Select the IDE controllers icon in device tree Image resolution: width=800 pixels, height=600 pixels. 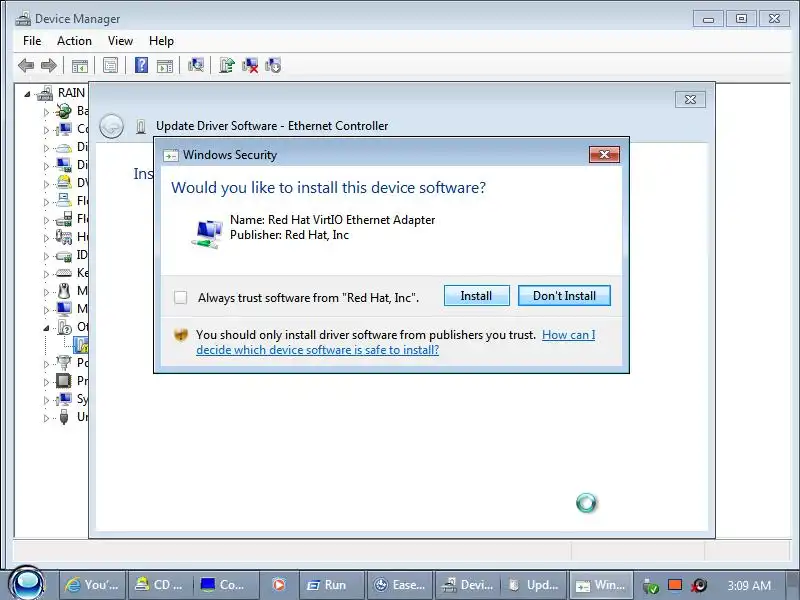point(64,255)
